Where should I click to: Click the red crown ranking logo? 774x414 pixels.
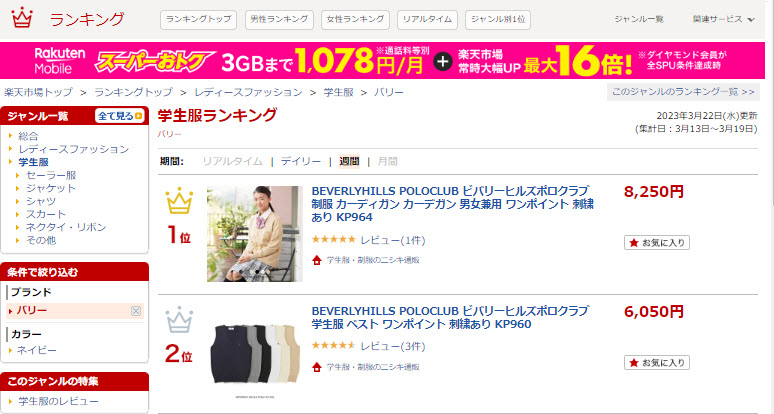(x=22, y=18)
